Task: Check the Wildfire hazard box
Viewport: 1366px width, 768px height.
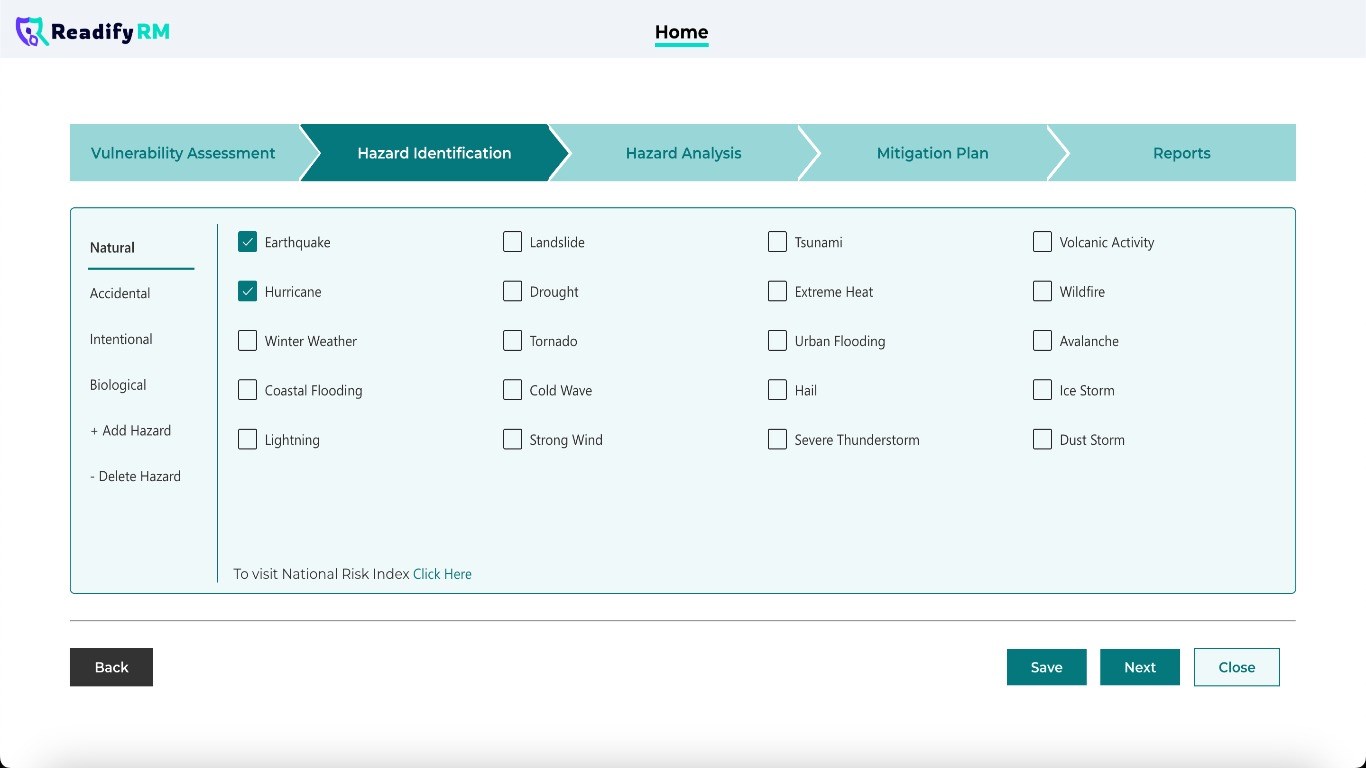Action: click(x=1042, y=292)
